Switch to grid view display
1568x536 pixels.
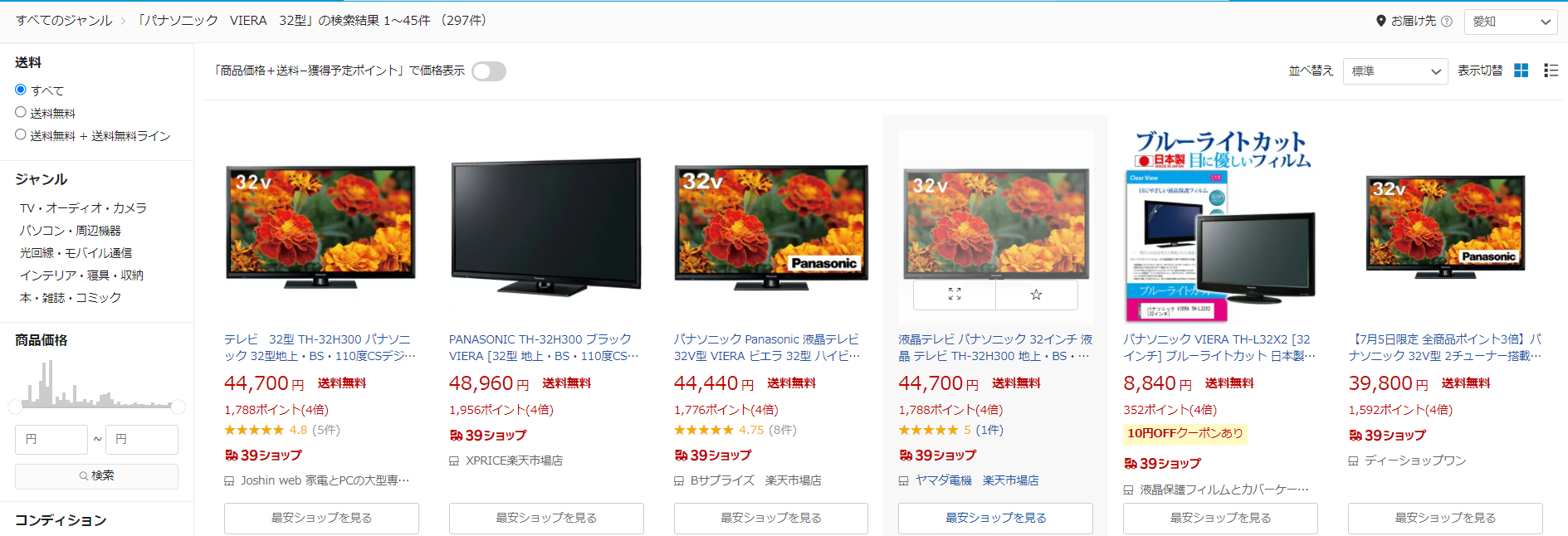coord(1521,71)
